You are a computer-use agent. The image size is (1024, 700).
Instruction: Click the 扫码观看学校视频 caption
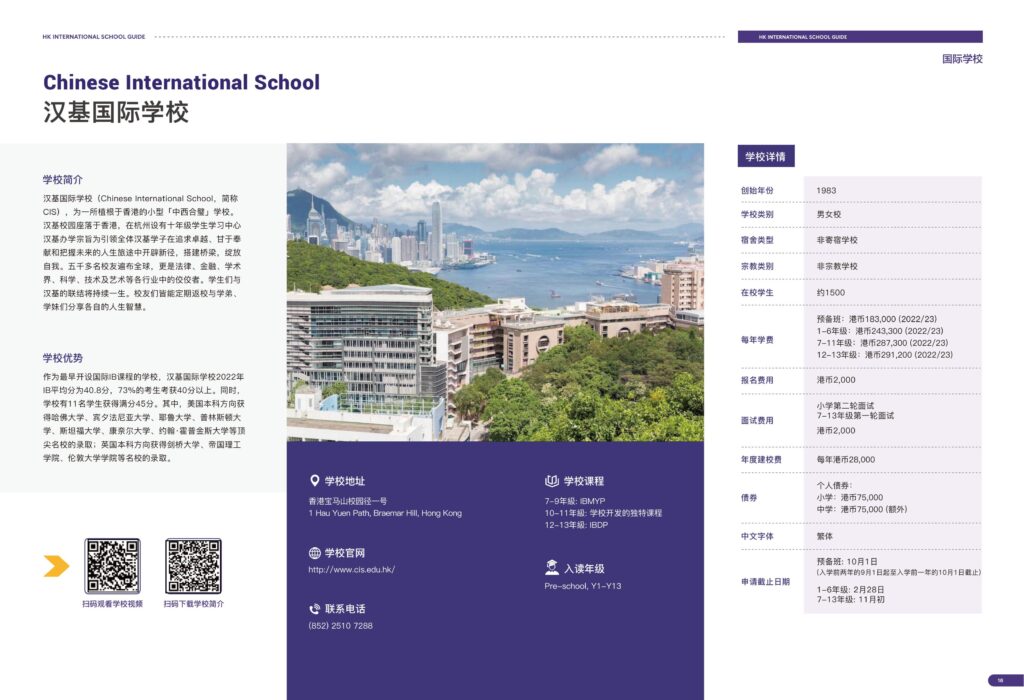coord(112,604)
